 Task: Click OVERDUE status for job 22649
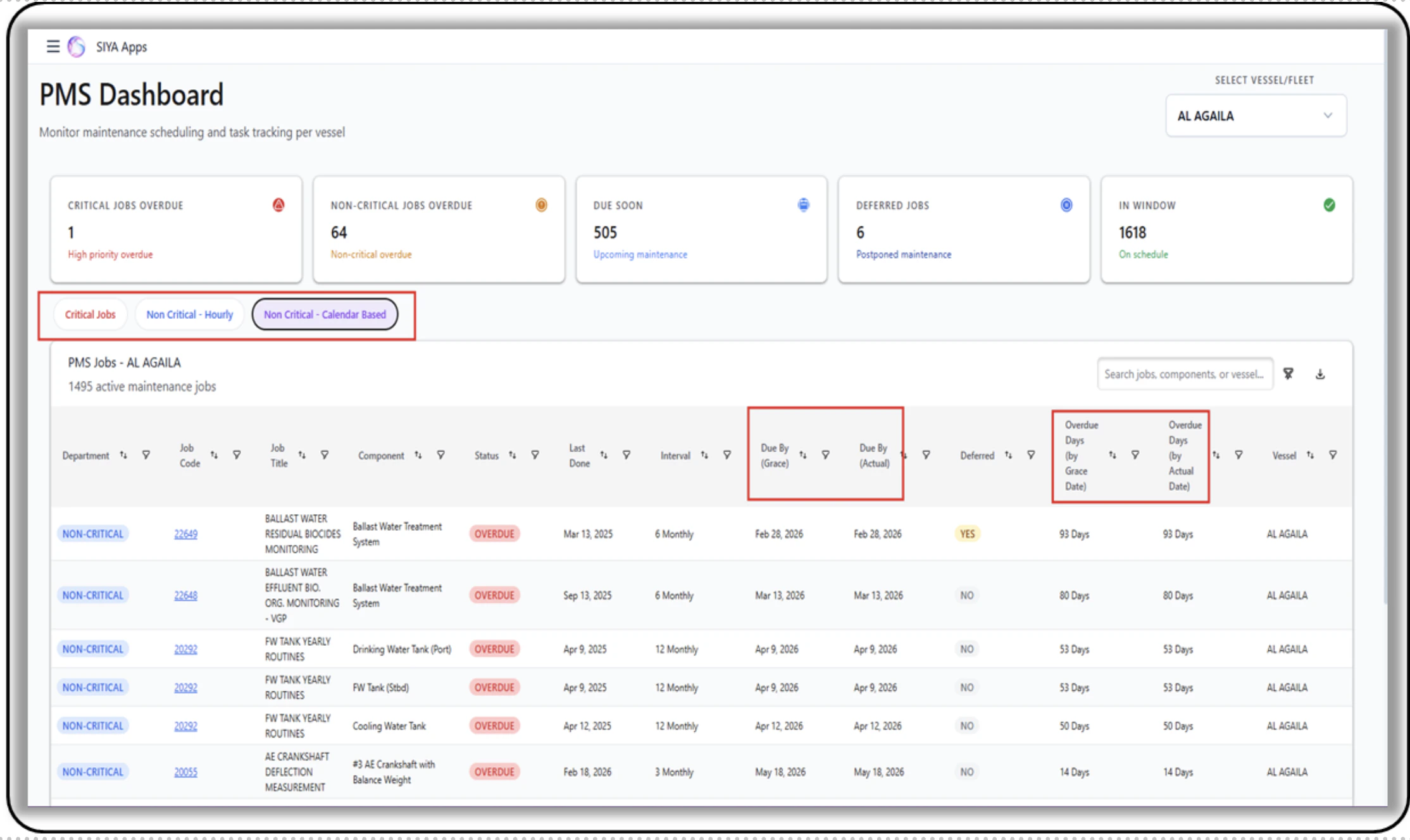[494, 534]
